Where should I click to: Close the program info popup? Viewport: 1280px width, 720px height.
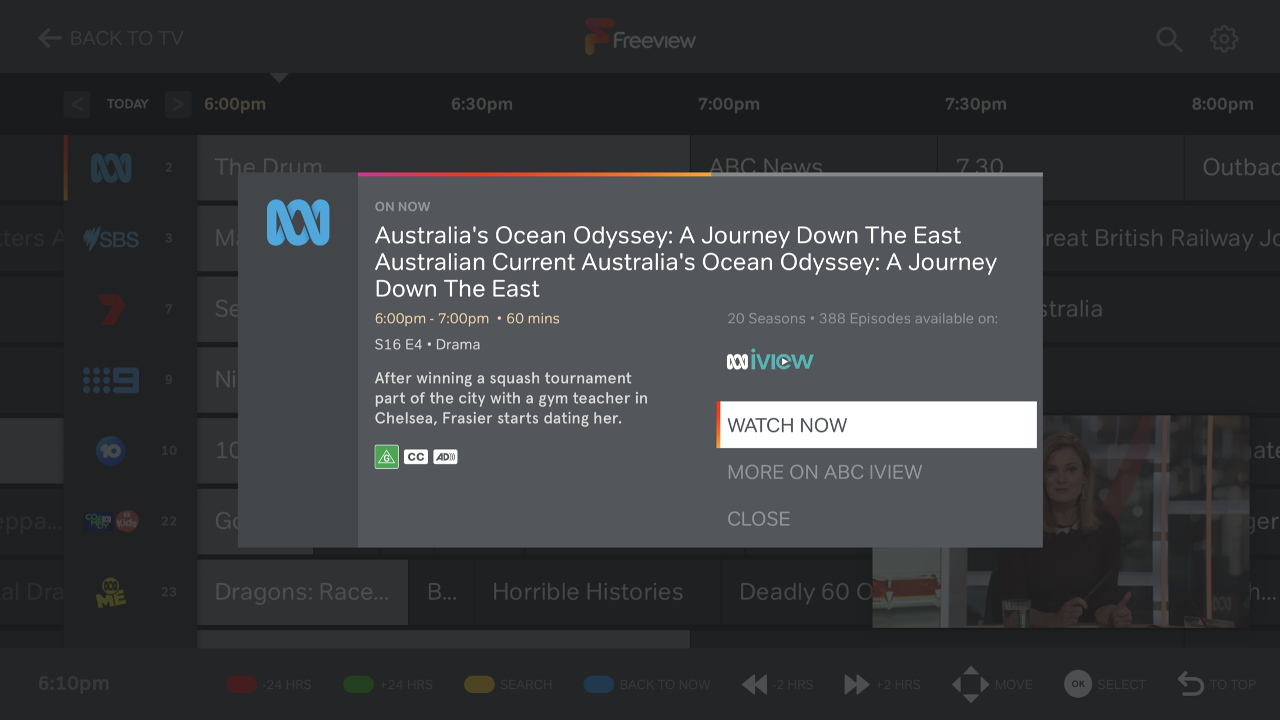(x=758, y=519)
